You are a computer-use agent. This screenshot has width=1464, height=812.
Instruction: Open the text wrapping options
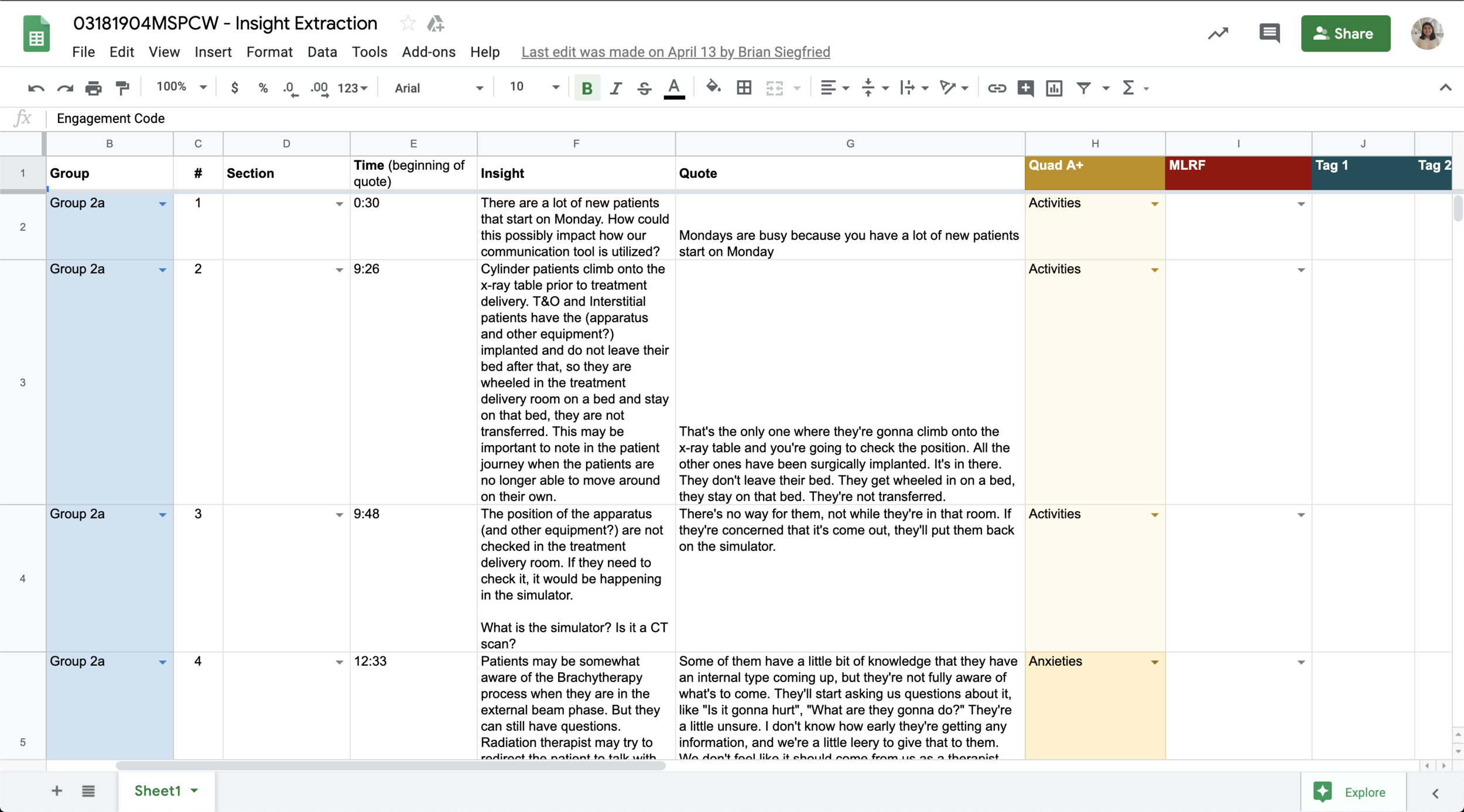(x=914, y=88)
